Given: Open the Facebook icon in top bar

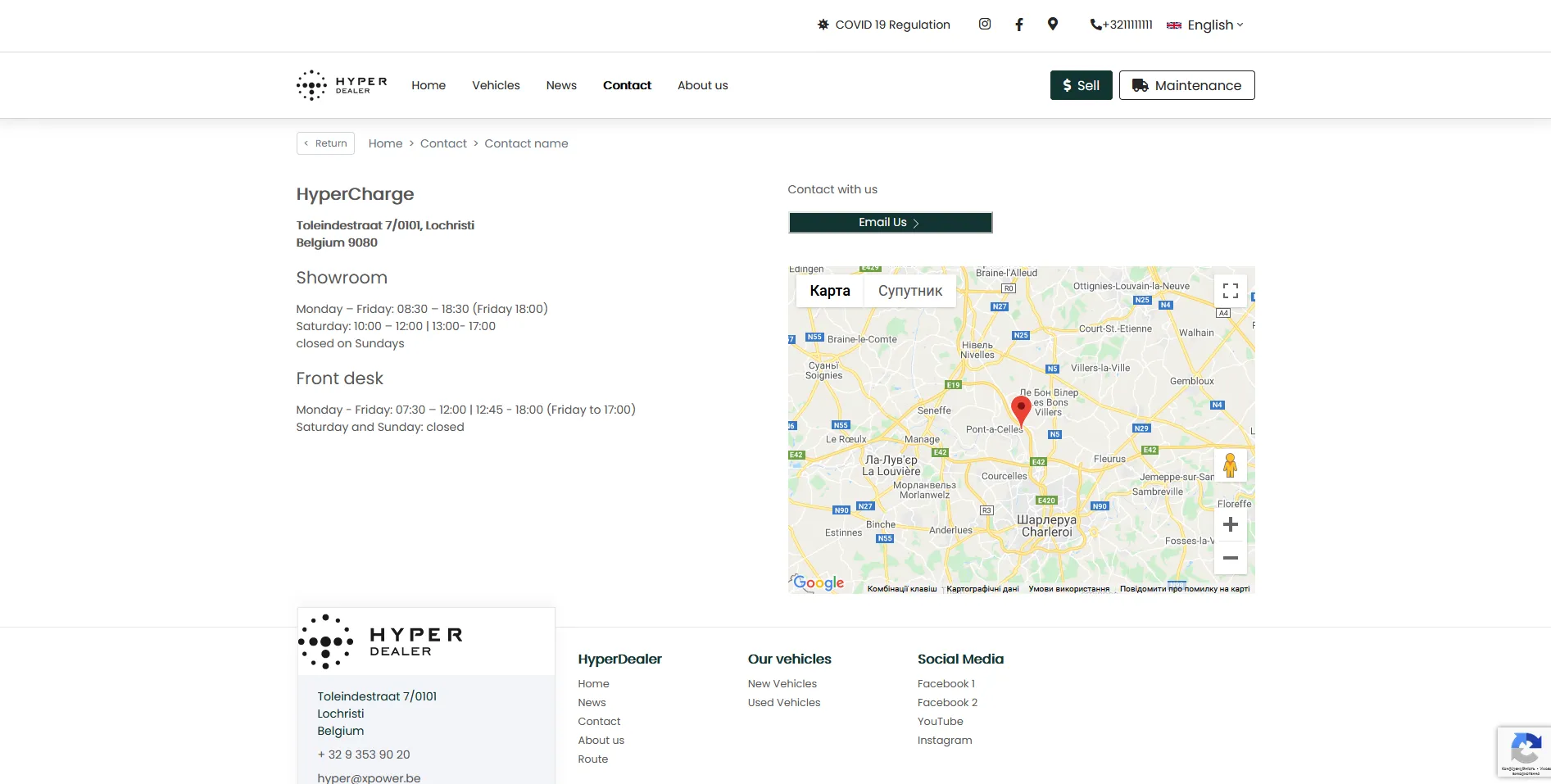Looking at the screenshot, I should click(1019, 25).
